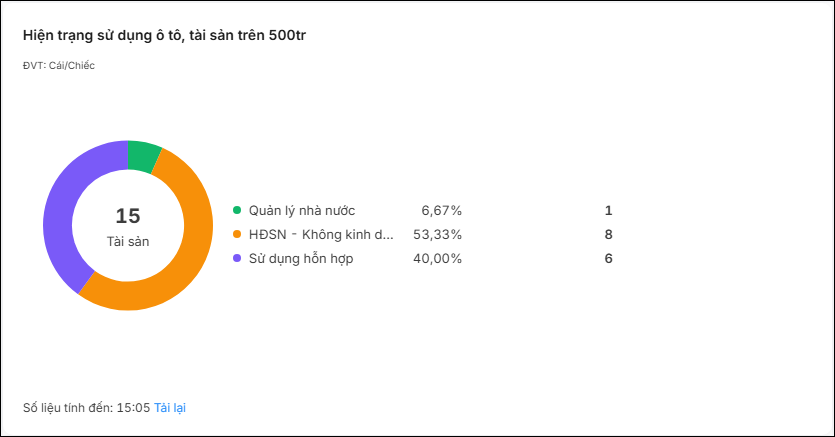Viewport: 835px width, 437px height.
Task: Toggle the orange HĐSN legend dot
Action: tap(237, 234)
